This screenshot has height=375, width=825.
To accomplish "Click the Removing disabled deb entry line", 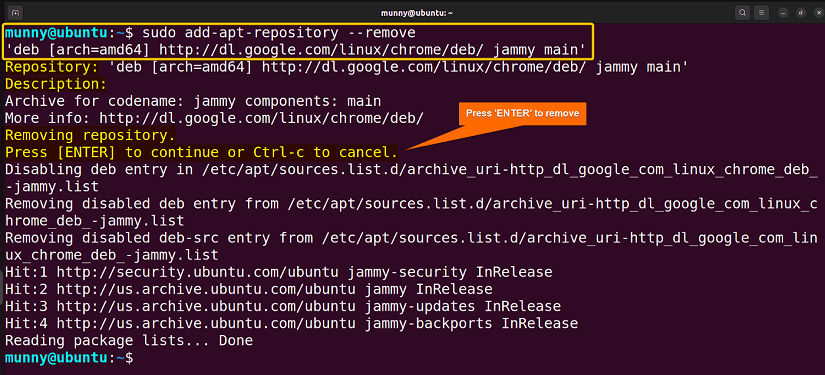I will [411, 212].
